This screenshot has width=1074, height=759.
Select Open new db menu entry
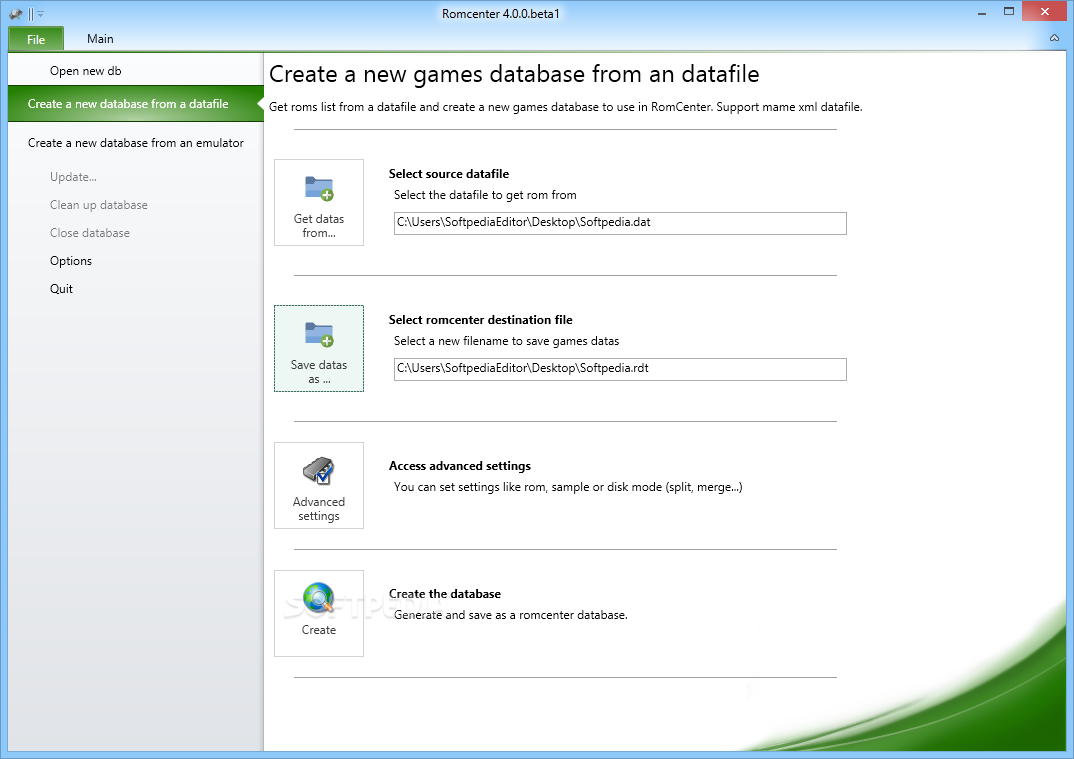[136, 71]
